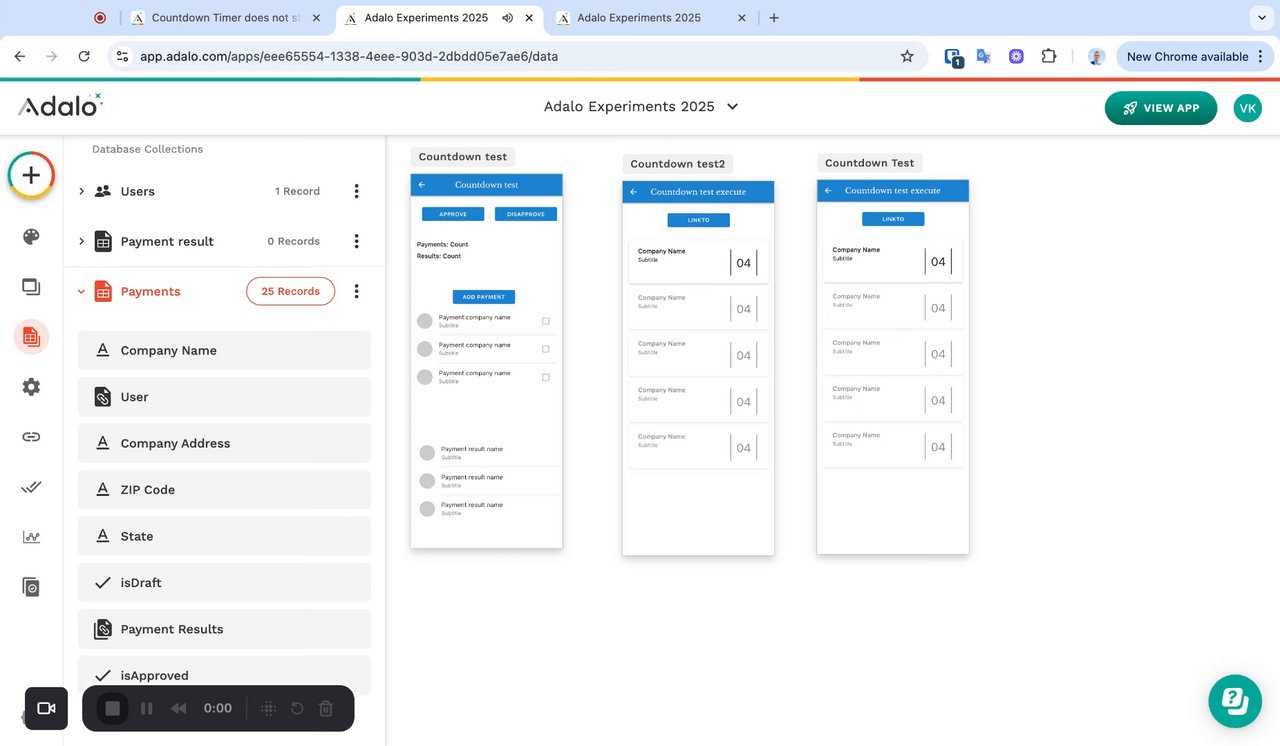Open ZIP Code property
Viewport: 1280px width, 746px height.
pos(224,490)
